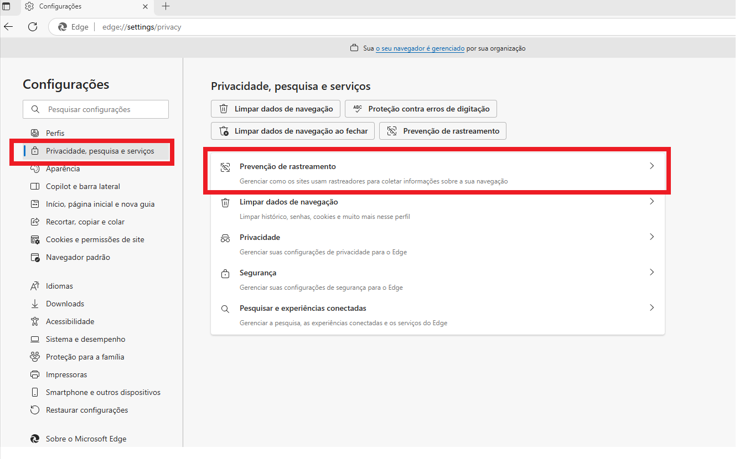This screenshot has height=459, width=740.
Task: Open Proteção para a família
Action: (85, 357)
